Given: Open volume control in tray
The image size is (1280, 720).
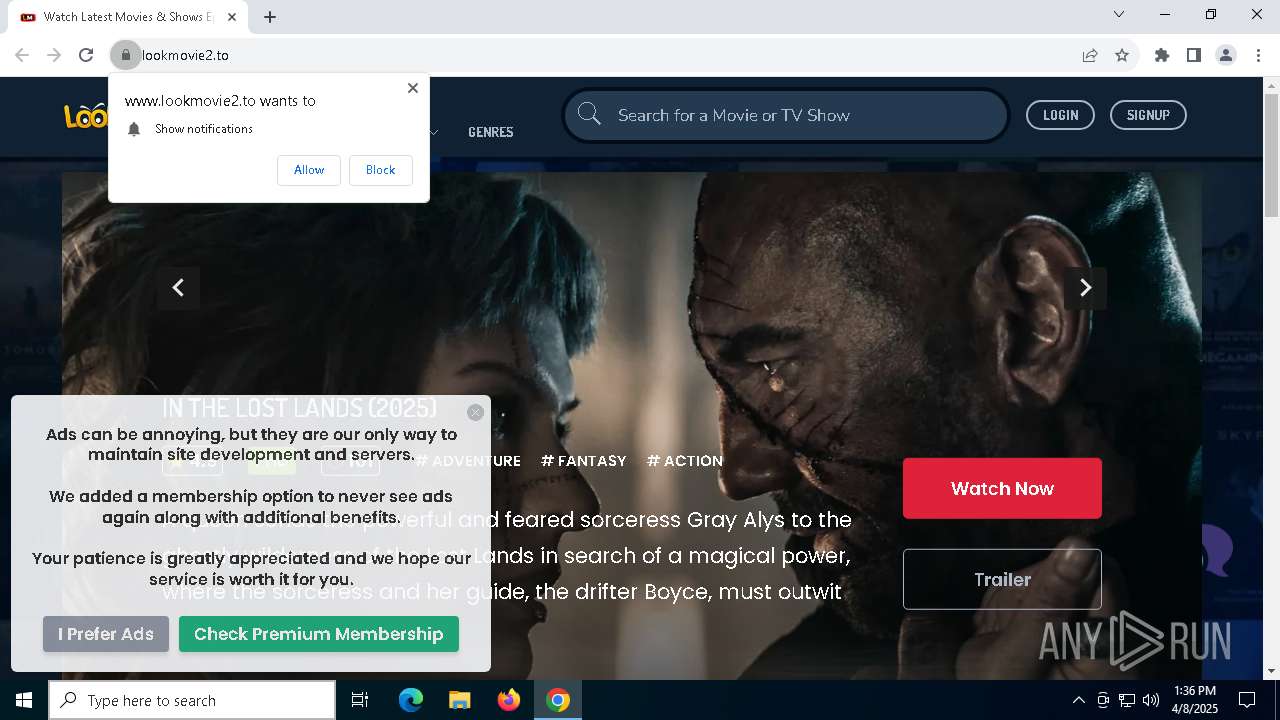Looking at the screenshot, I should click(1151, 700).
